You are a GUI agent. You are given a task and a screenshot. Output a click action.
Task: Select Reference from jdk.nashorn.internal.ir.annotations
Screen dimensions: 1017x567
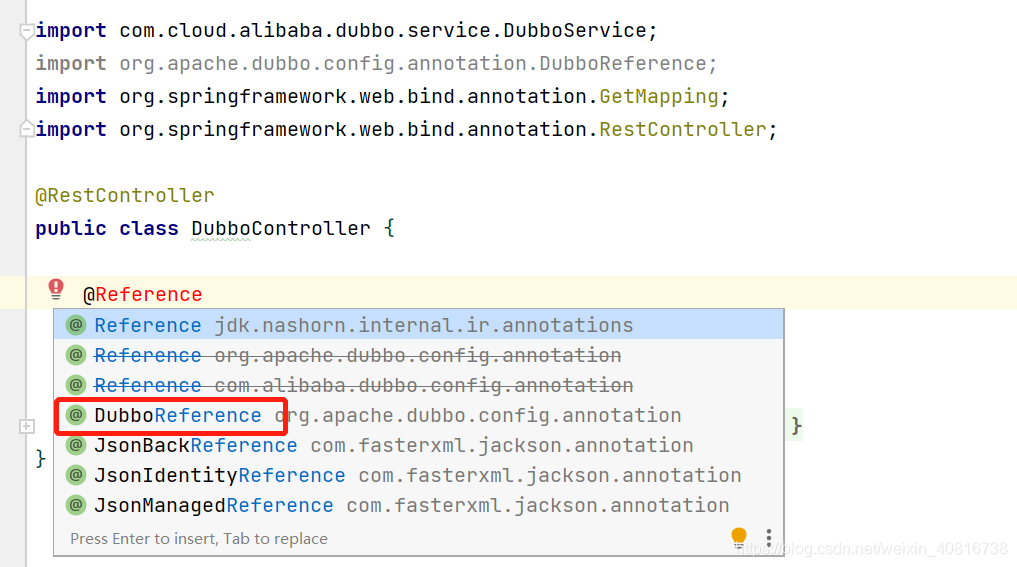(x=418, y=325)
